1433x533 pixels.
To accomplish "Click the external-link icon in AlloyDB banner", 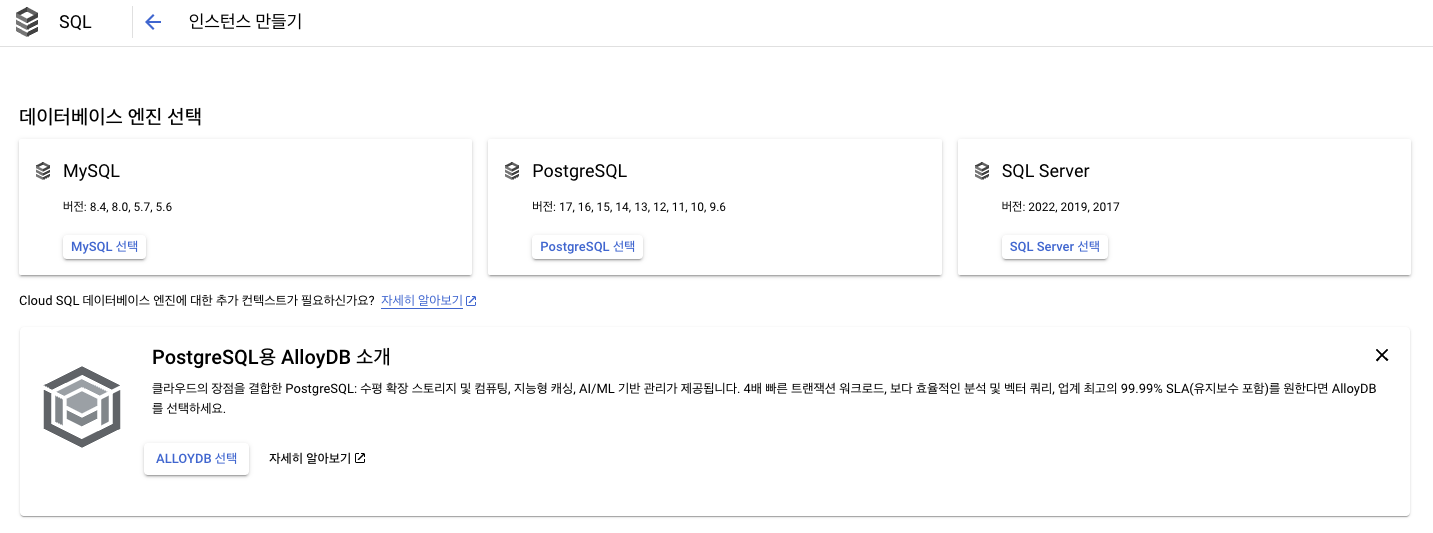I will point(361,459).
